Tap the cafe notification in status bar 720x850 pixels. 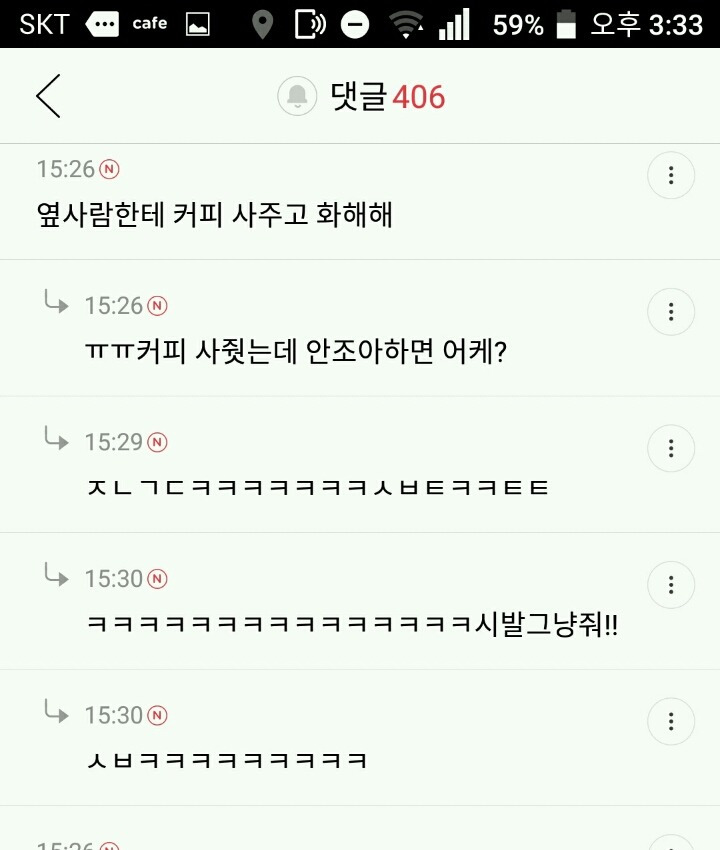click(150, 23)
